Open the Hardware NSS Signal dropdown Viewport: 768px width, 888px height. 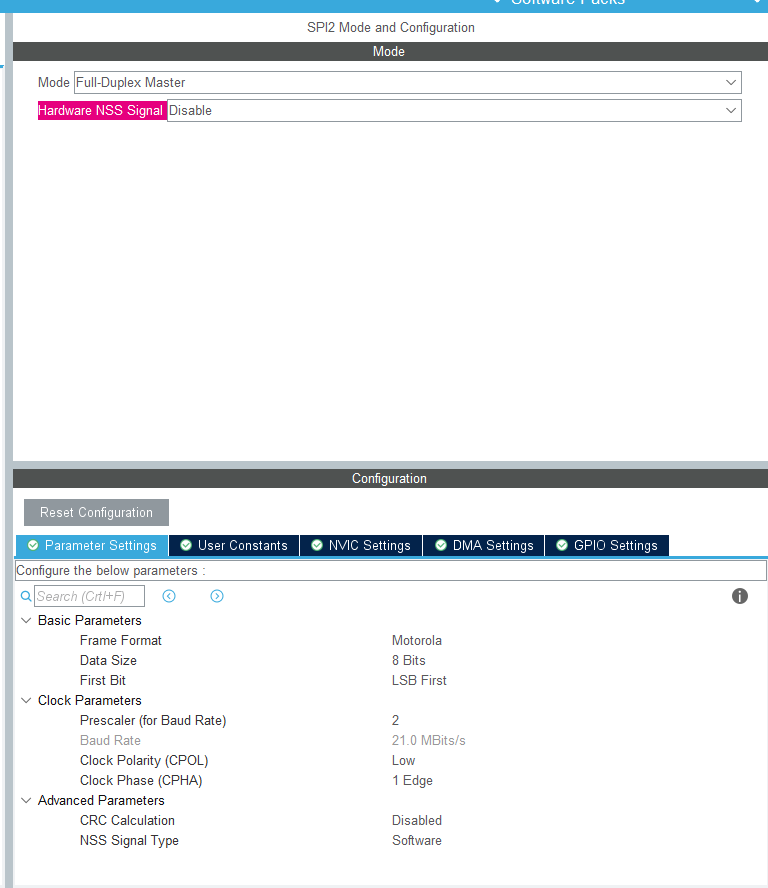[x=454, y=110]
